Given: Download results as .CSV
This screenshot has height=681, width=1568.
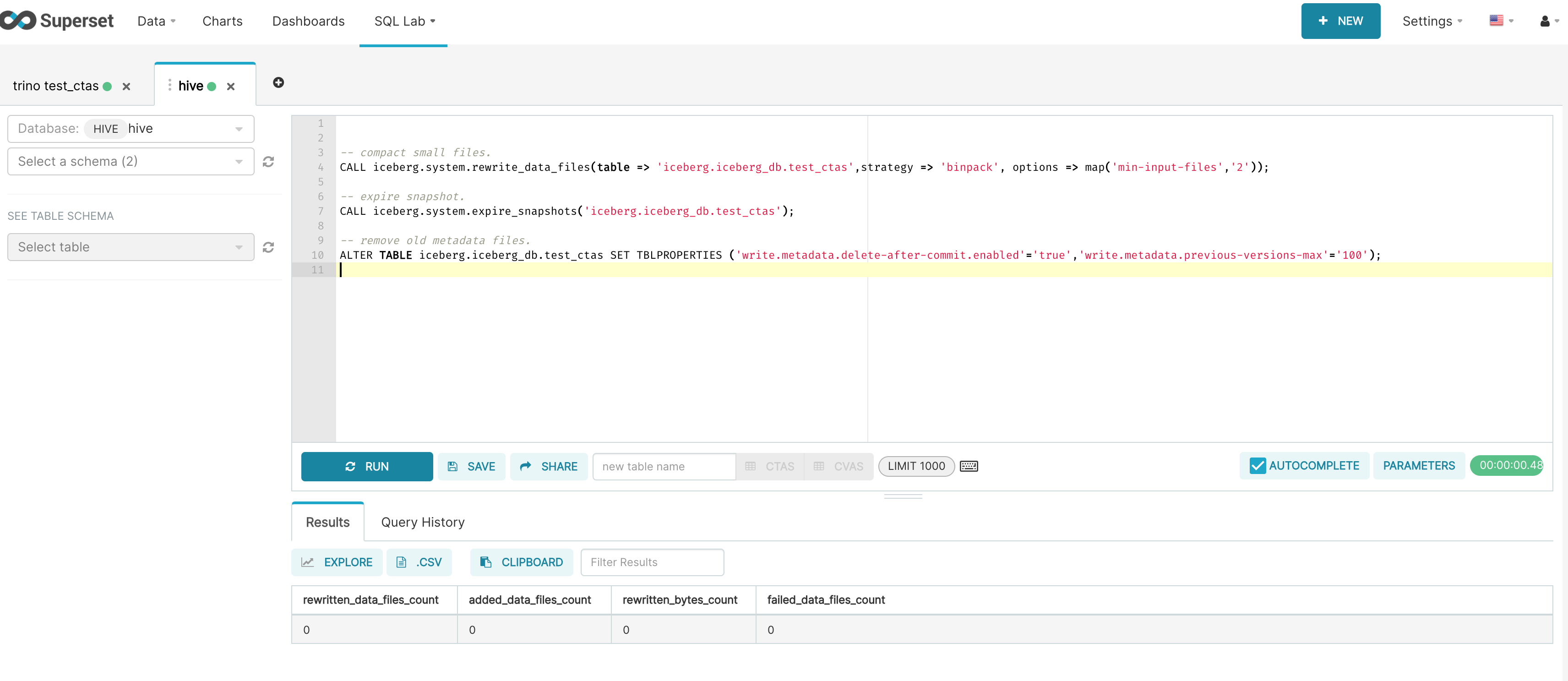Looking at the screenshot, I should [419, 562].
